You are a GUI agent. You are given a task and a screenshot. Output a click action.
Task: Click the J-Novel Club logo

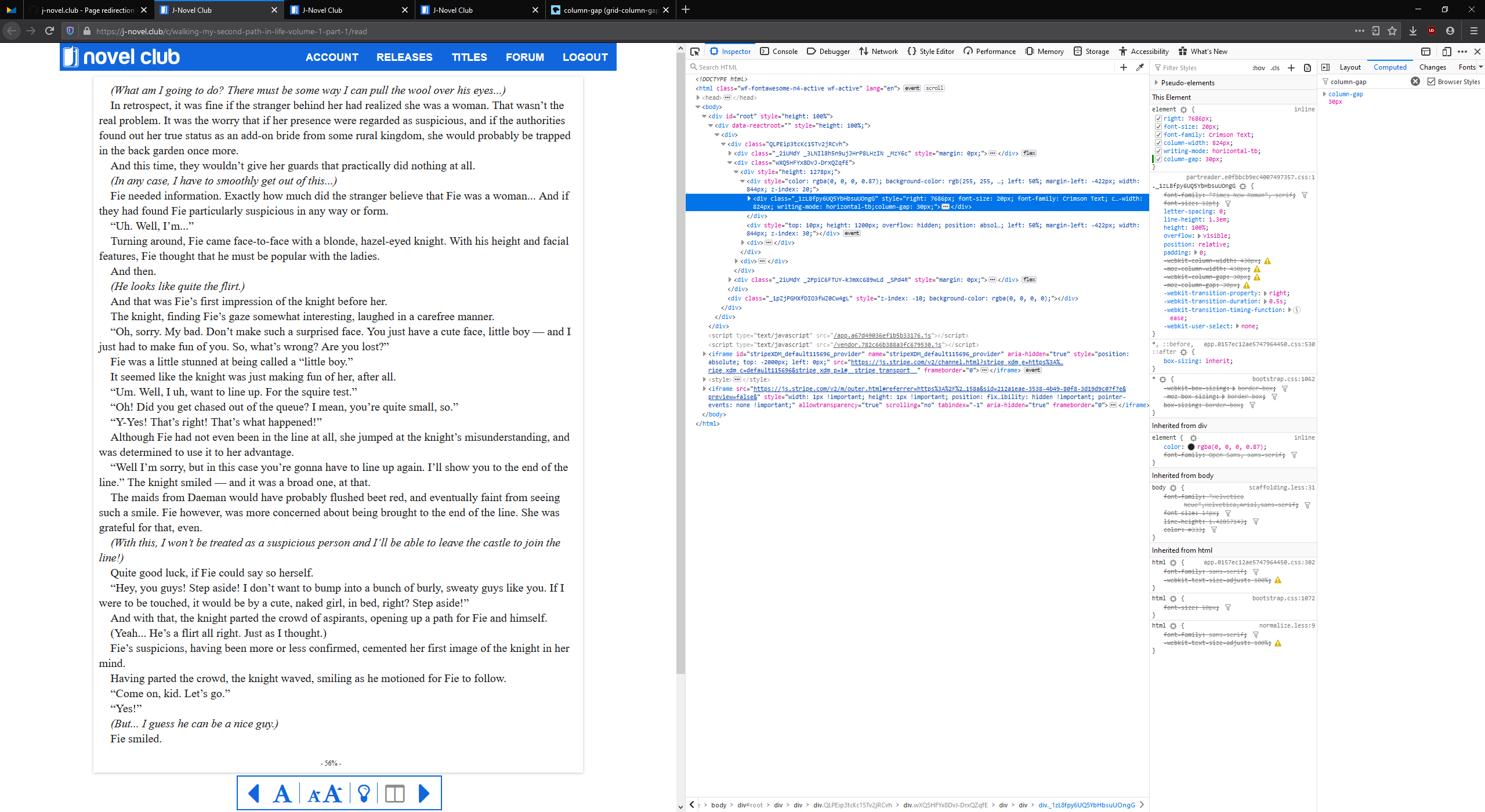[122, 57]
